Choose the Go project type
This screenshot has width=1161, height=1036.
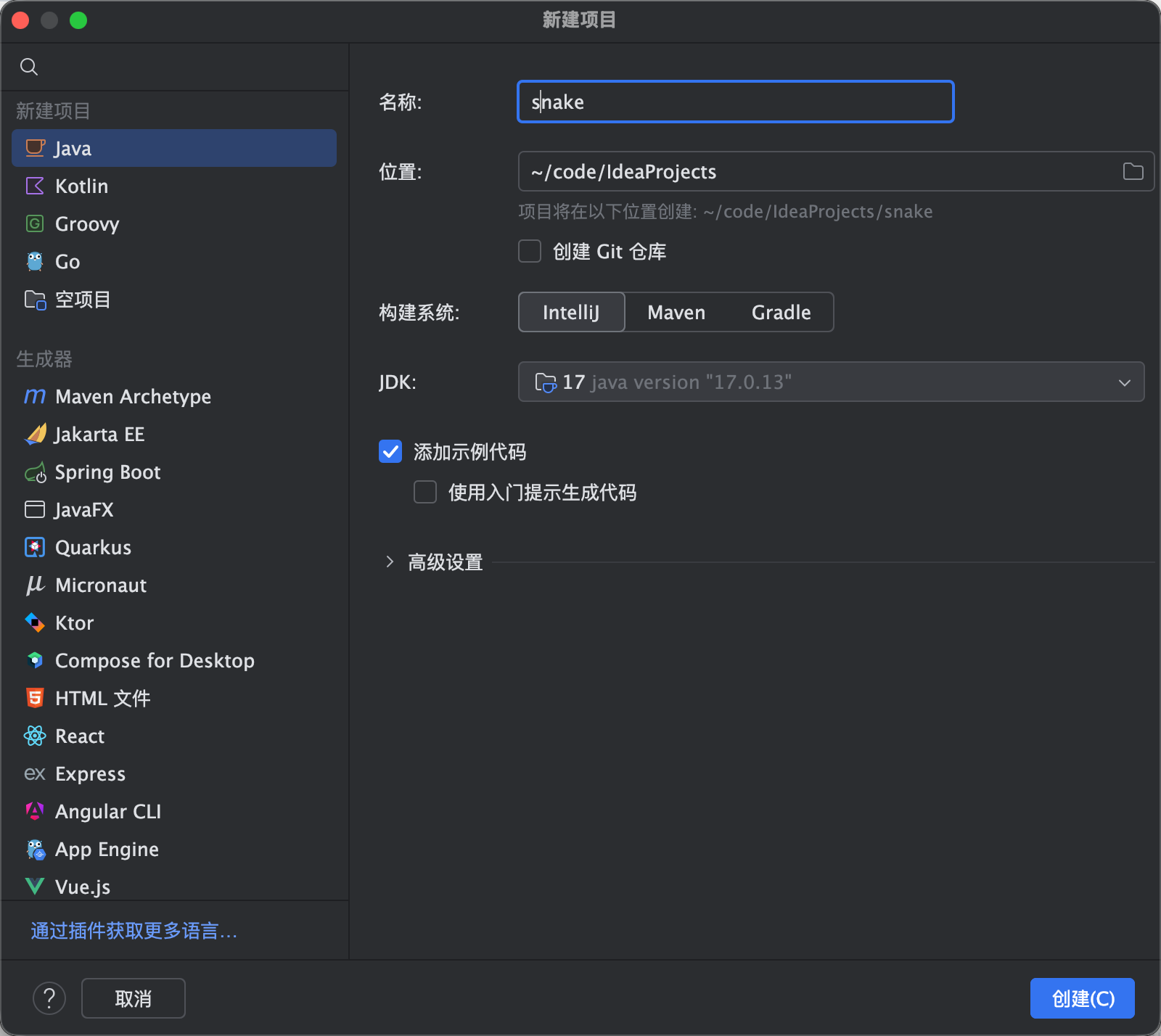tap(174, 261)
